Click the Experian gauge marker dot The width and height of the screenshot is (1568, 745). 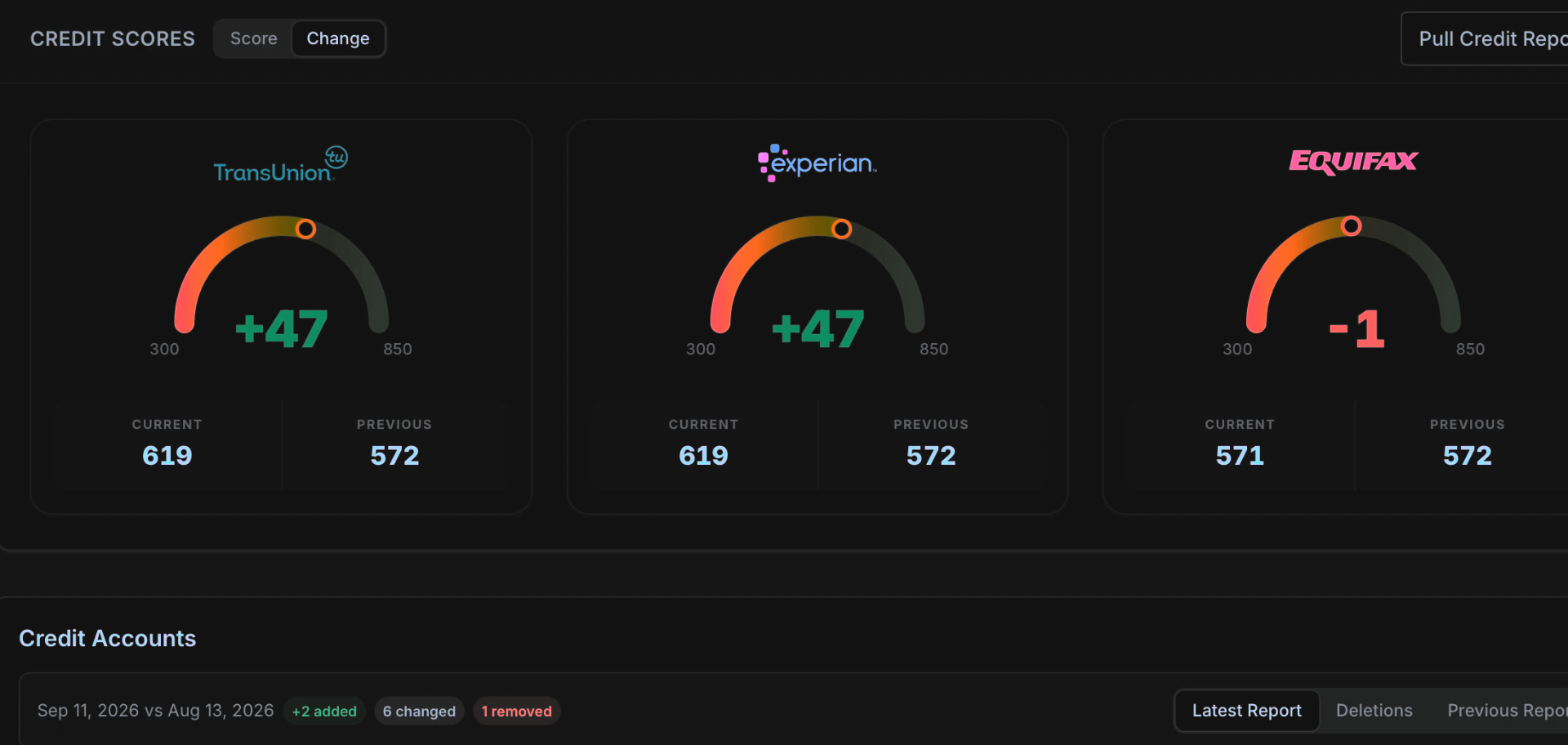pyautogui.click(x=841, y=229)
